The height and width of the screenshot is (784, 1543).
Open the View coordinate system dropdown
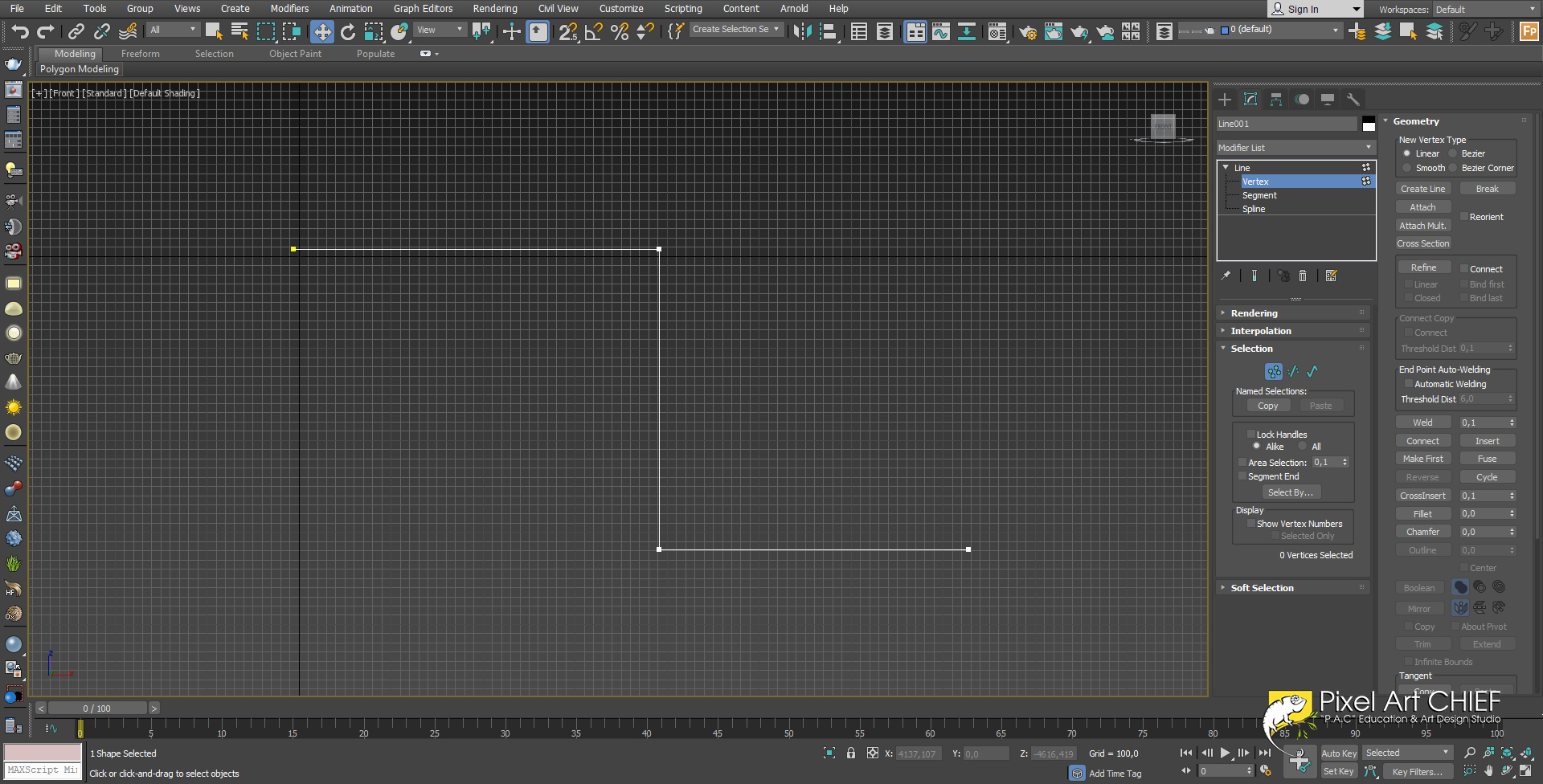point(440,30)
